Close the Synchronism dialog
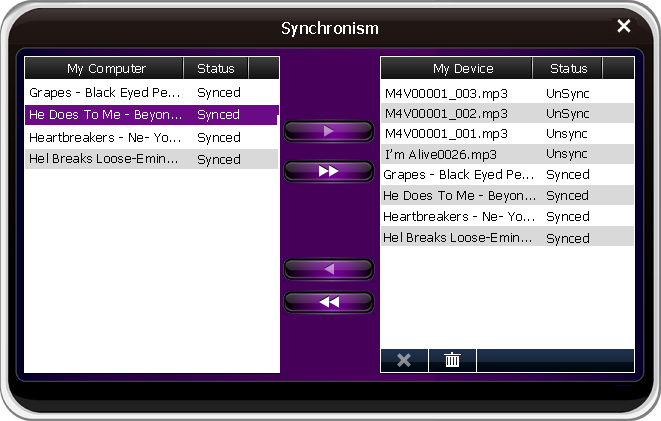 point(624,27)
